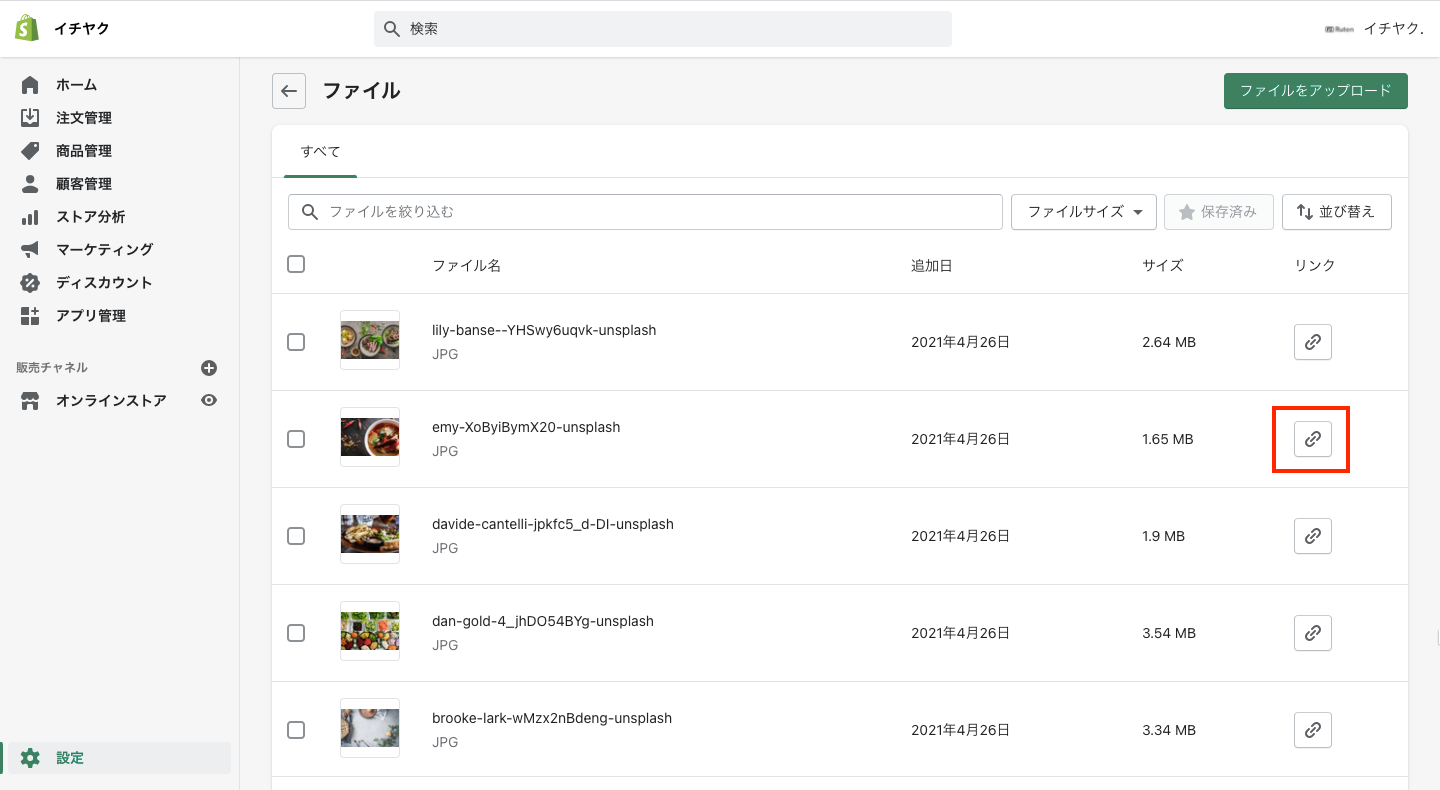Click file name dan-gold-4_jhDO54BYg-unsplash
Screen dimensions: 1440x790
point(543,621)
